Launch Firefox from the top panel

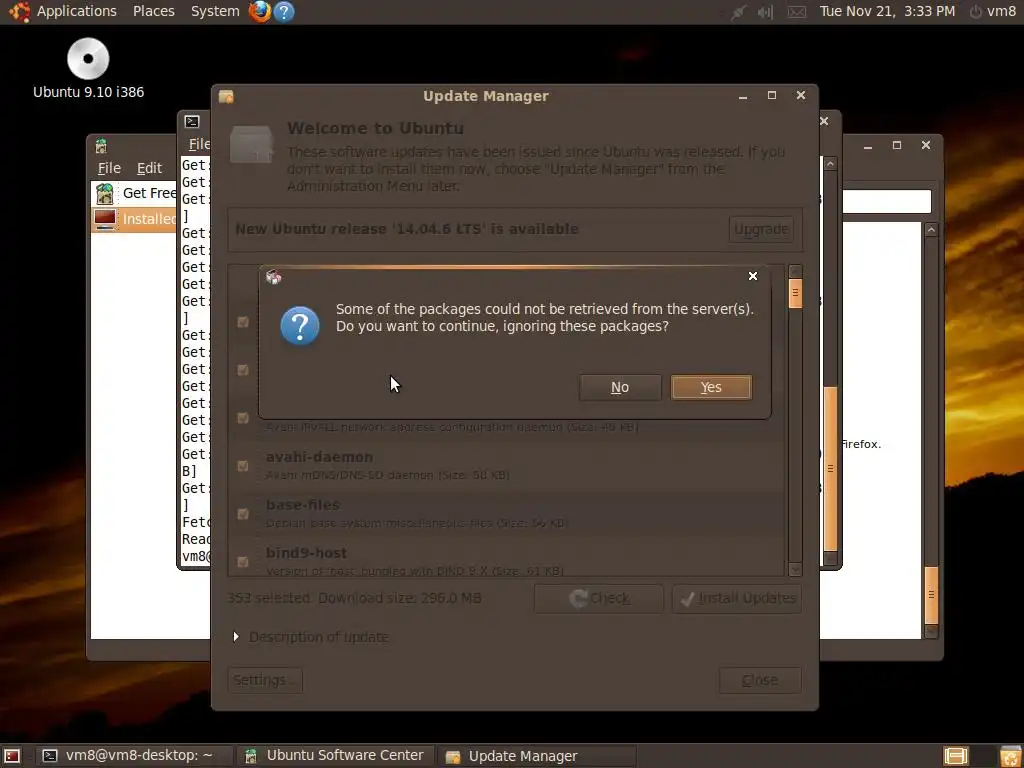[x=260, y=11]
